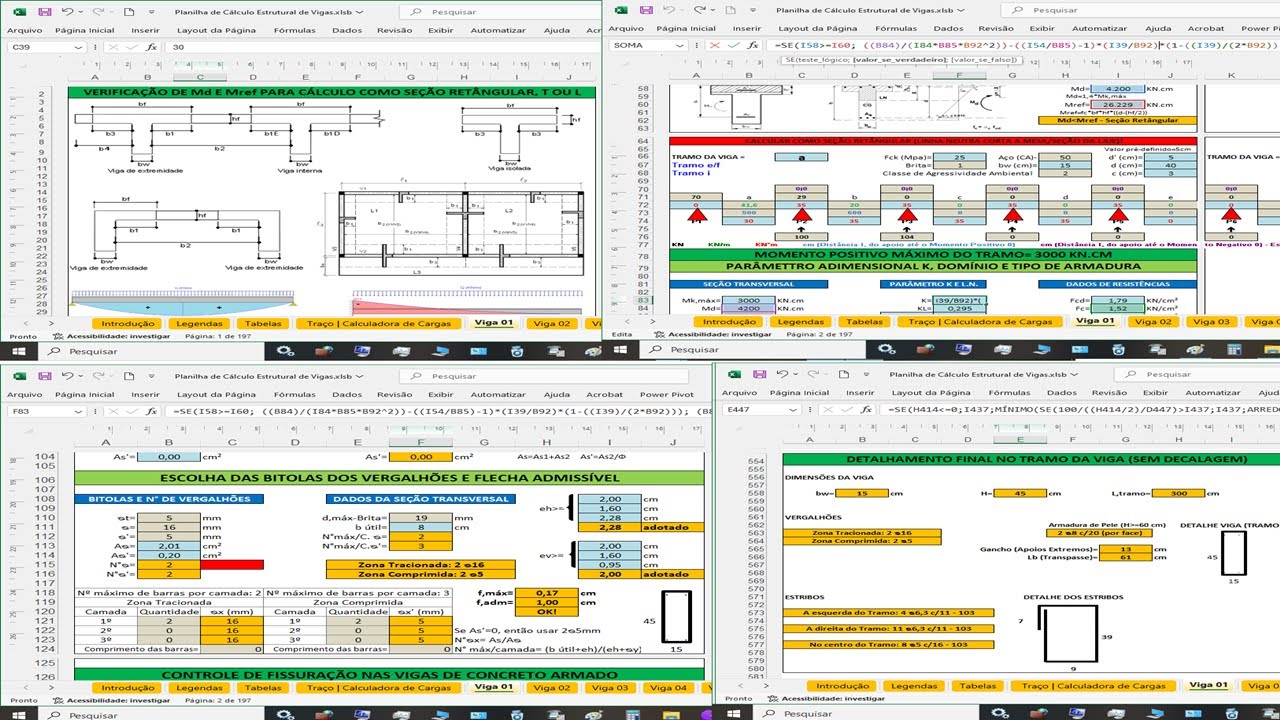Image resolution: width=1280 pixels, height=720 pixels.
Task: Click the Windows Start button on the top-left taskbar
Action: pyautogui.click(x=19, y=353)
